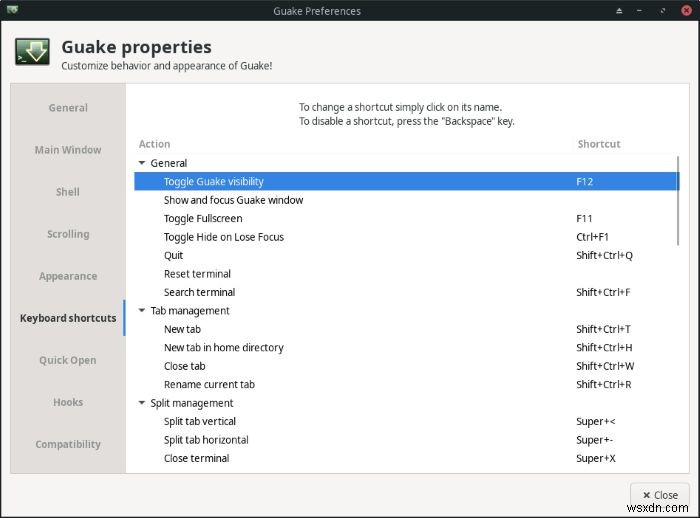Image resolution: width=700 pixels, height=518 pixels.
Task: Maximize the Guake Preferences window
Action: [x=663, y=11]
